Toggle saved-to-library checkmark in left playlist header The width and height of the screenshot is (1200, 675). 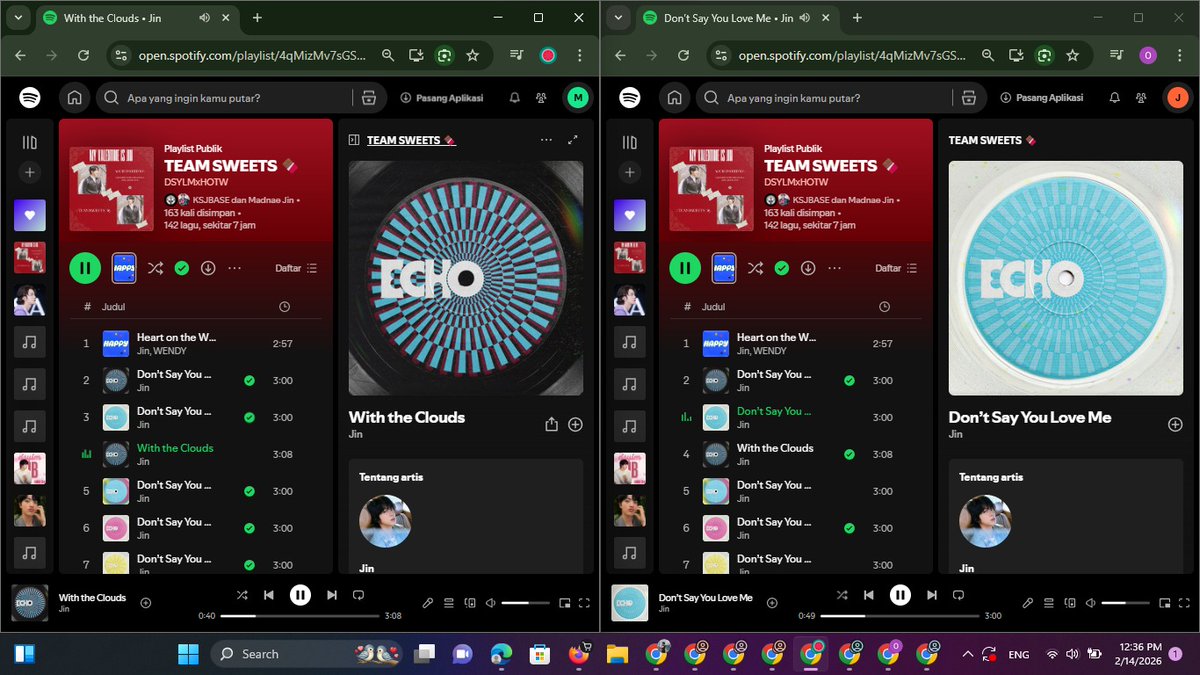point(181,268)
